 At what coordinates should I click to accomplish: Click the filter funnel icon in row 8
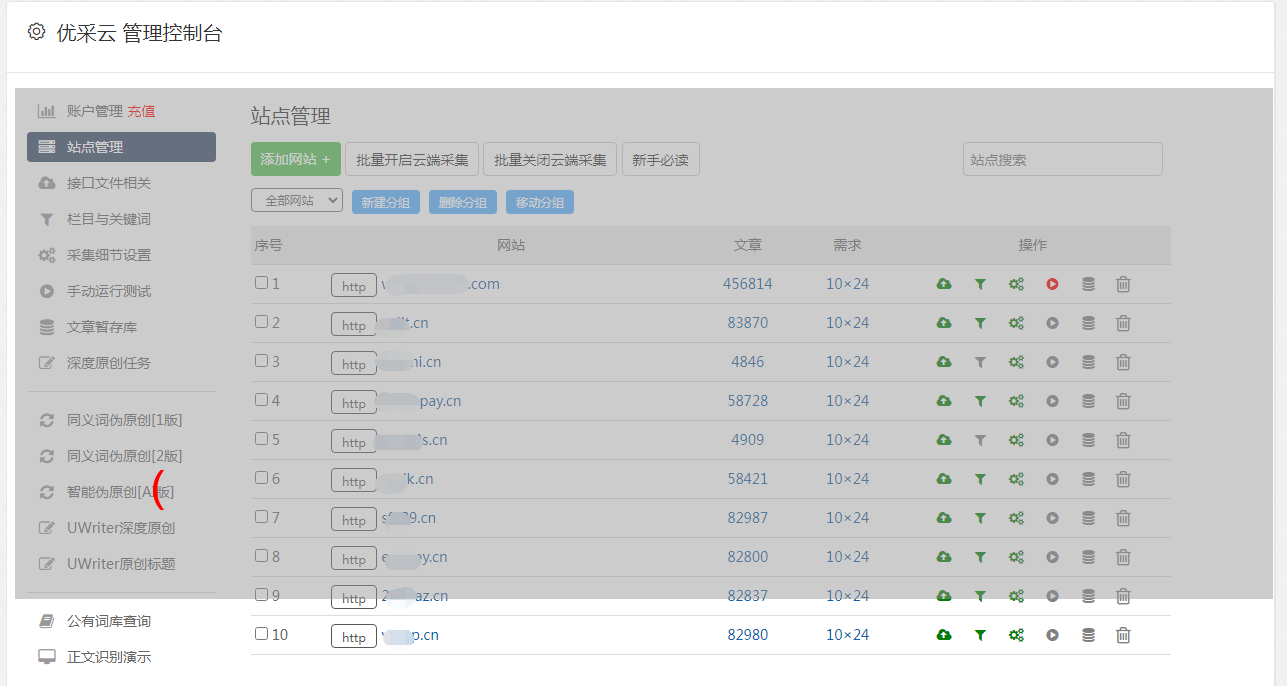(980, 557)
